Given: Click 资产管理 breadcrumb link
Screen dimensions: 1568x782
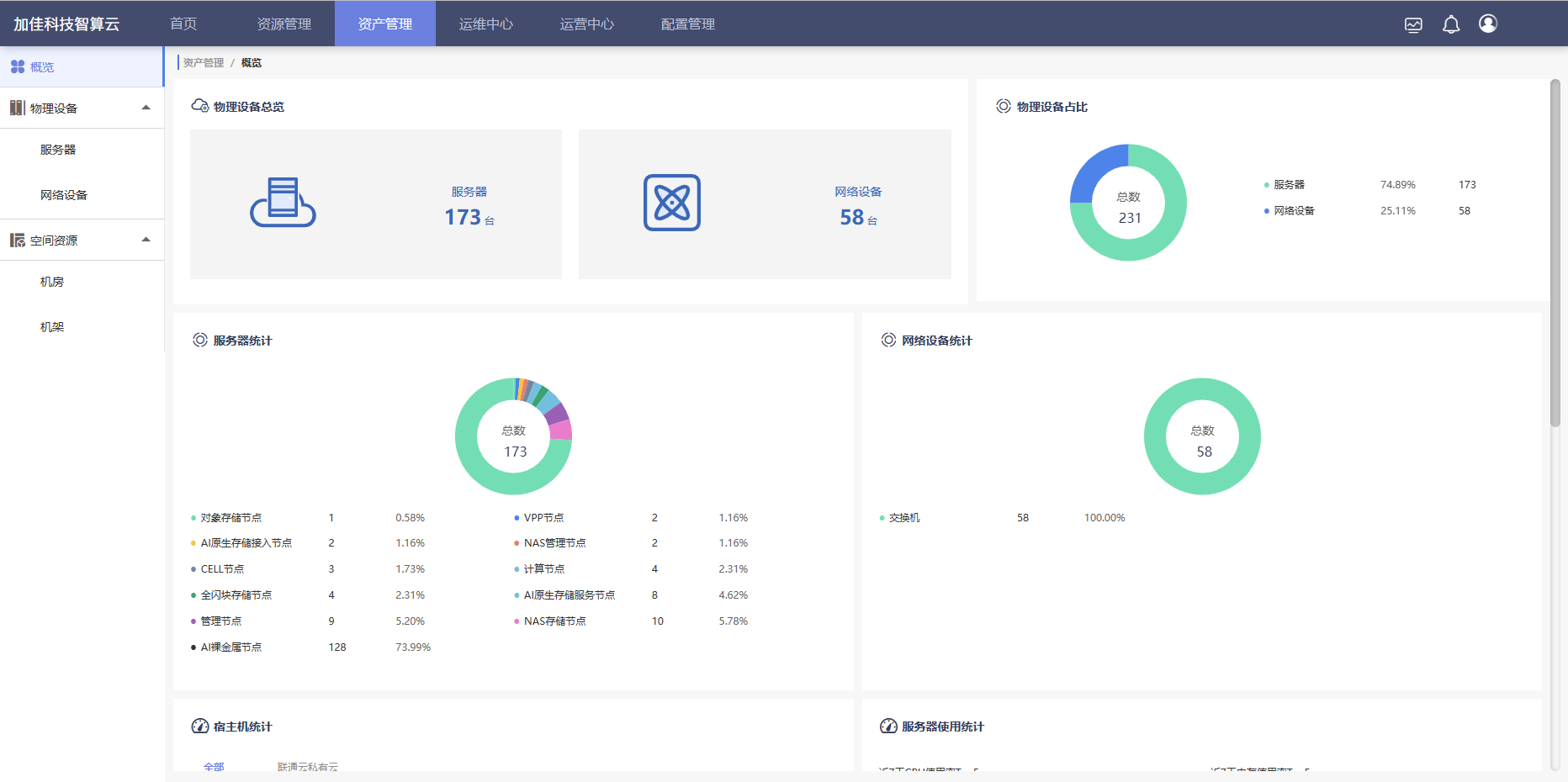Looking at the screenshot, I should (x=204, y=63).
